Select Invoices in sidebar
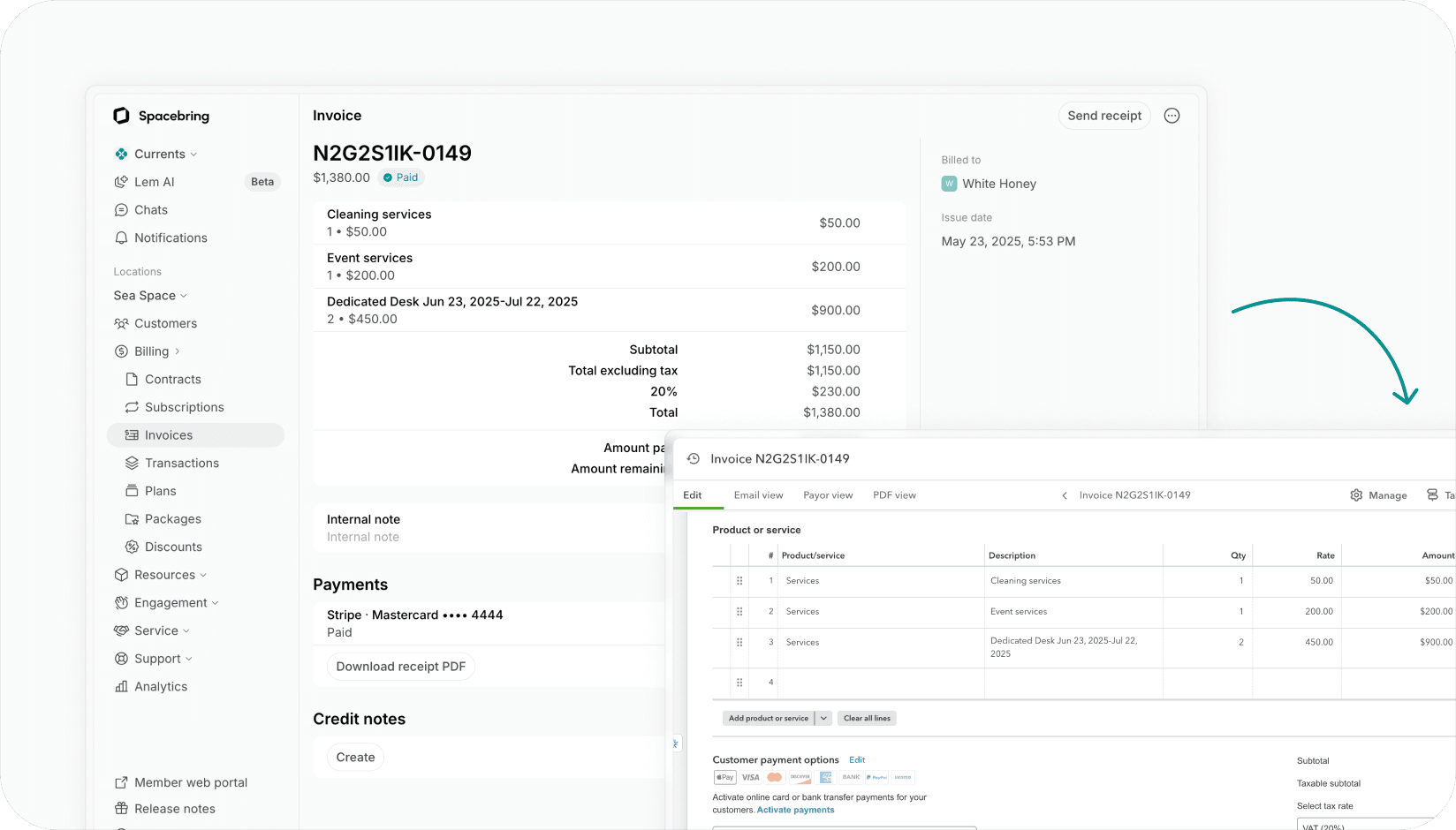The width and height of the screenshot is (1456, 830). pos(195,435)
